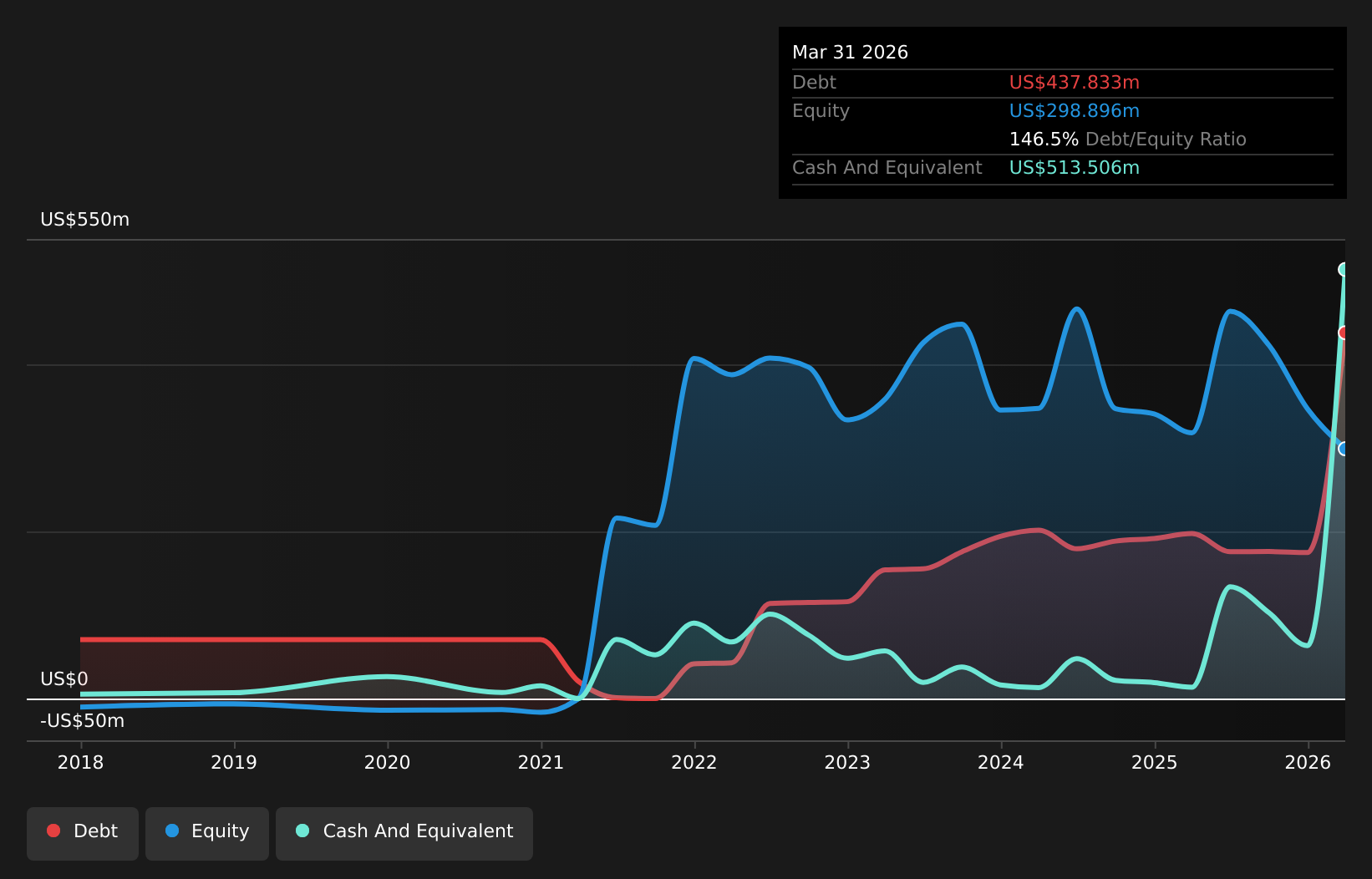The width and height of the screenshot is (1372, 879).
Task: Click the 2023 x-axis label
Action: coord(848,763)
